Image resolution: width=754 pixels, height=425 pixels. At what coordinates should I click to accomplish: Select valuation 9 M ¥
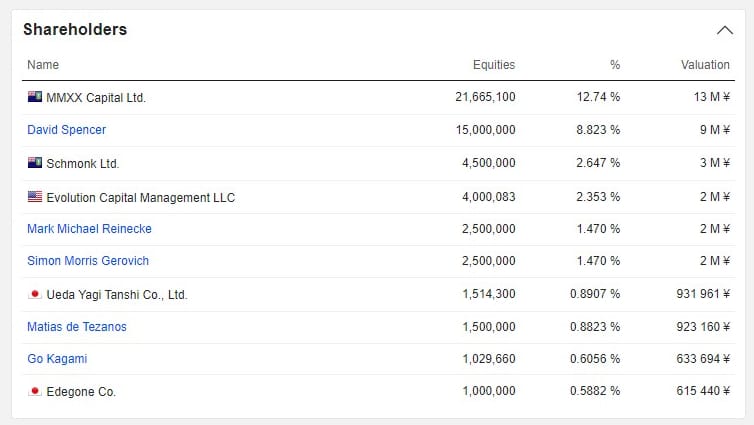click(x=715, y=130)
